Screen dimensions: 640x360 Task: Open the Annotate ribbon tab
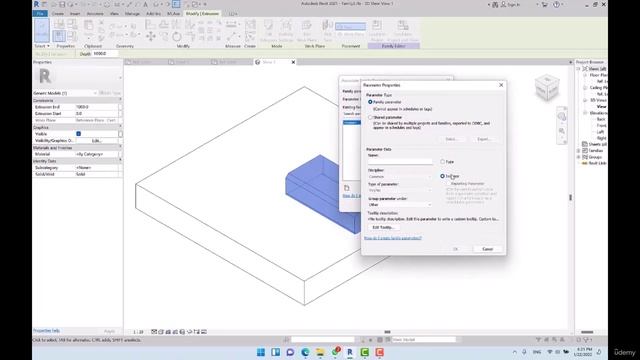tap(95, 13)
